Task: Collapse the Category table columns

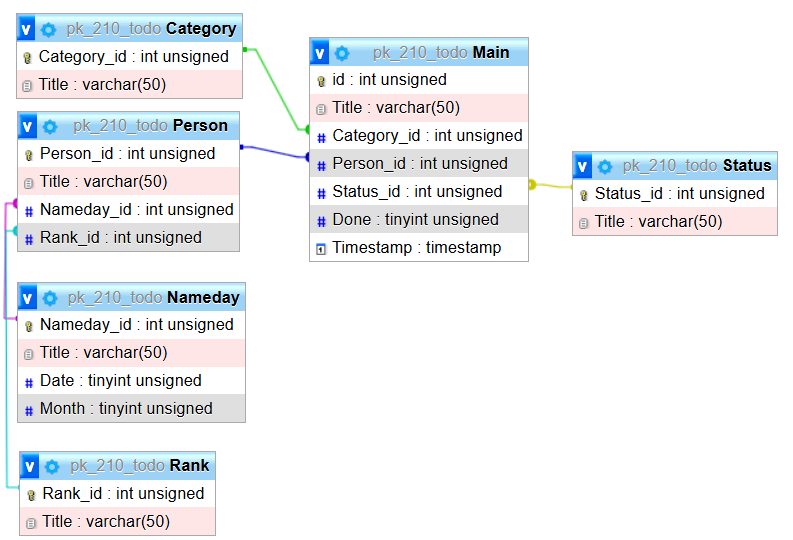Action: 27,29
